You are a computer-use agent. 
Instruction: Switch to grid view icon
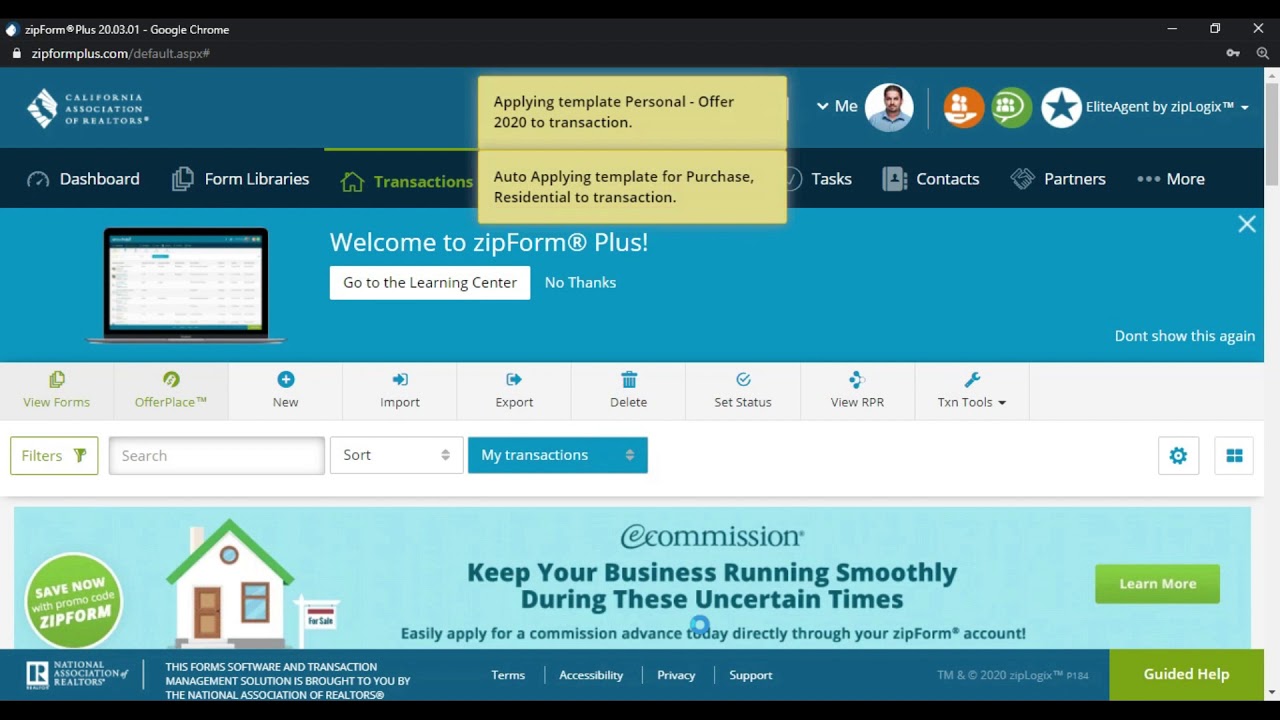(1234, 455)
